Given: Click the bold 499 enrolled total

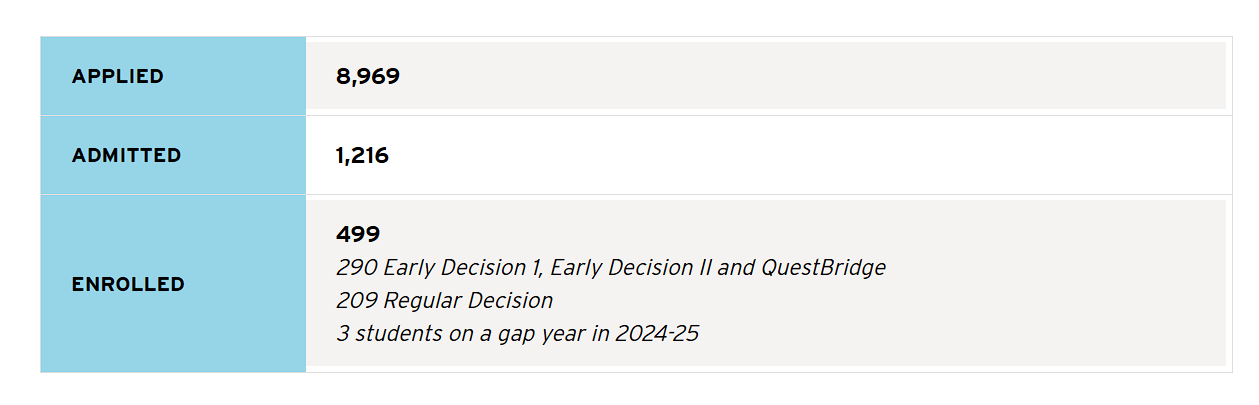Looking at the screenshot, I should [358, 235].
